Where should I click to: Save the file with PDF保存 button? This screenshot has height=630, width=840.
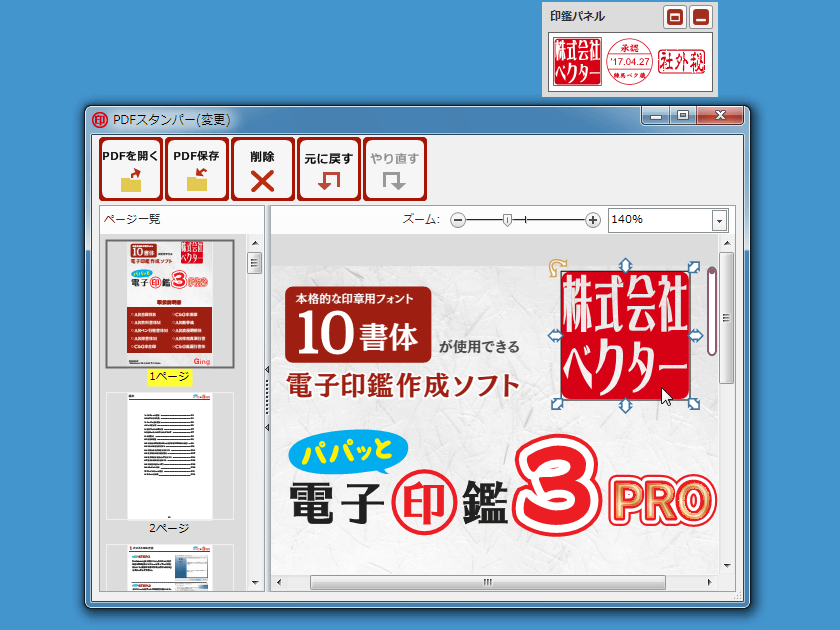click(x=197, y=169)
